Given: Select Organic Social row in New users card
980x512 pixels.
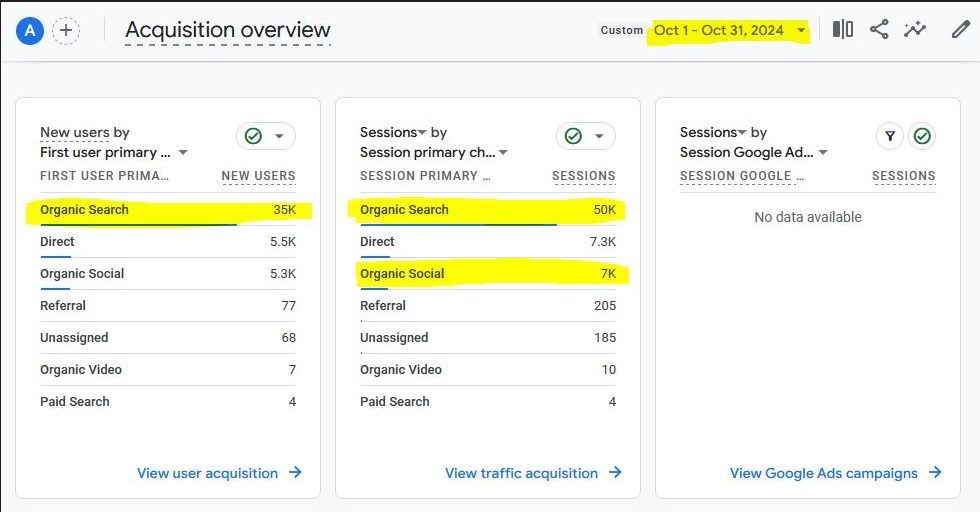Looking at the screenshot, I should point(168,273).
